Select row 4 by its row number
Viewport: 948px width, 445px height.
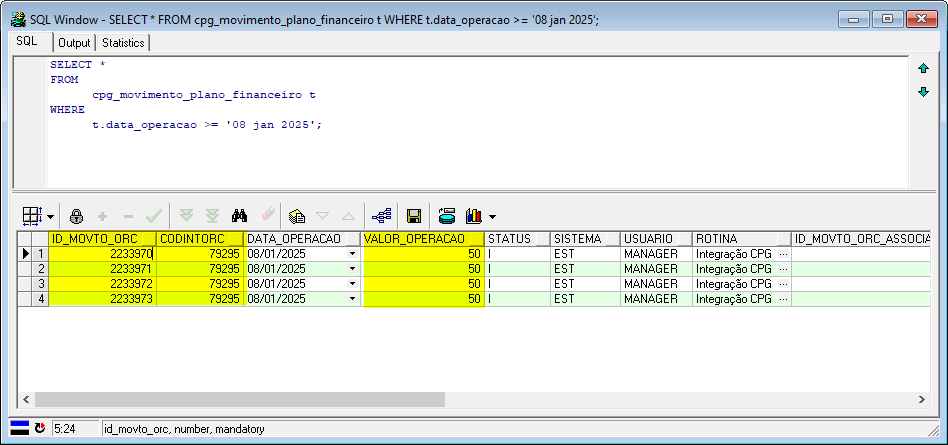41,299
